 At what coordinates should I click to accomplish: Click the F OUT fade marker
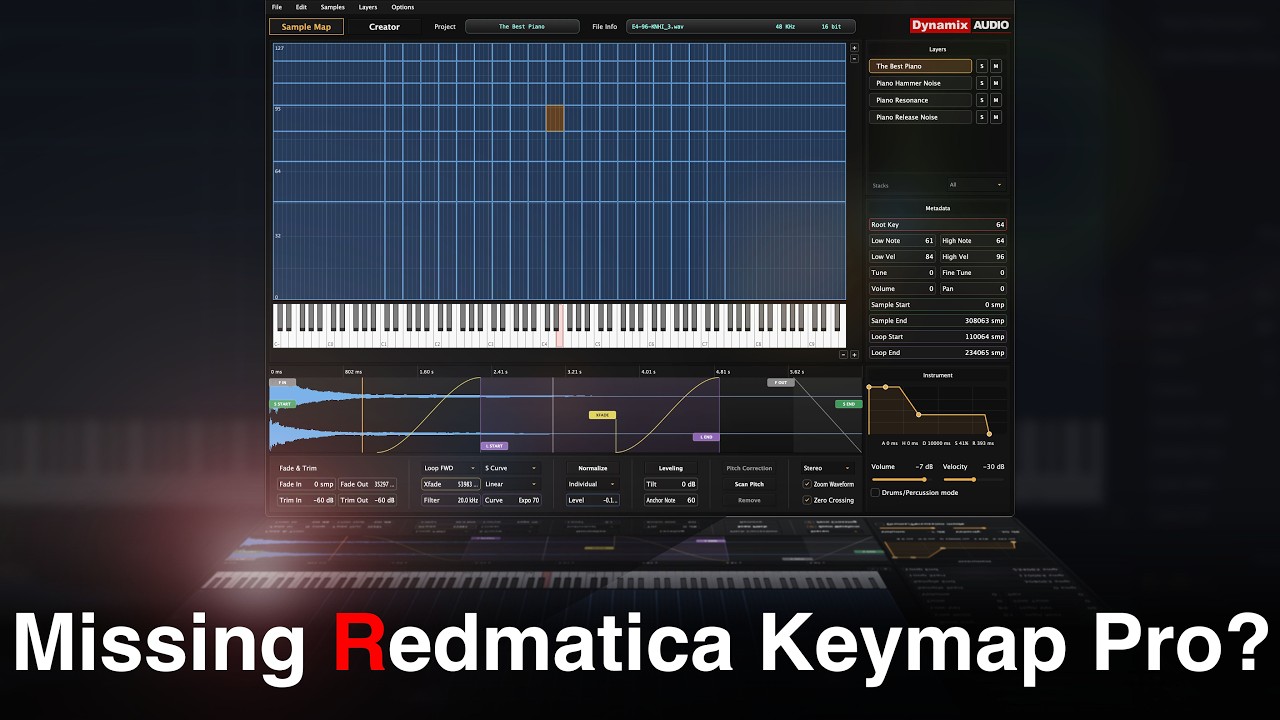click(781, 383)
